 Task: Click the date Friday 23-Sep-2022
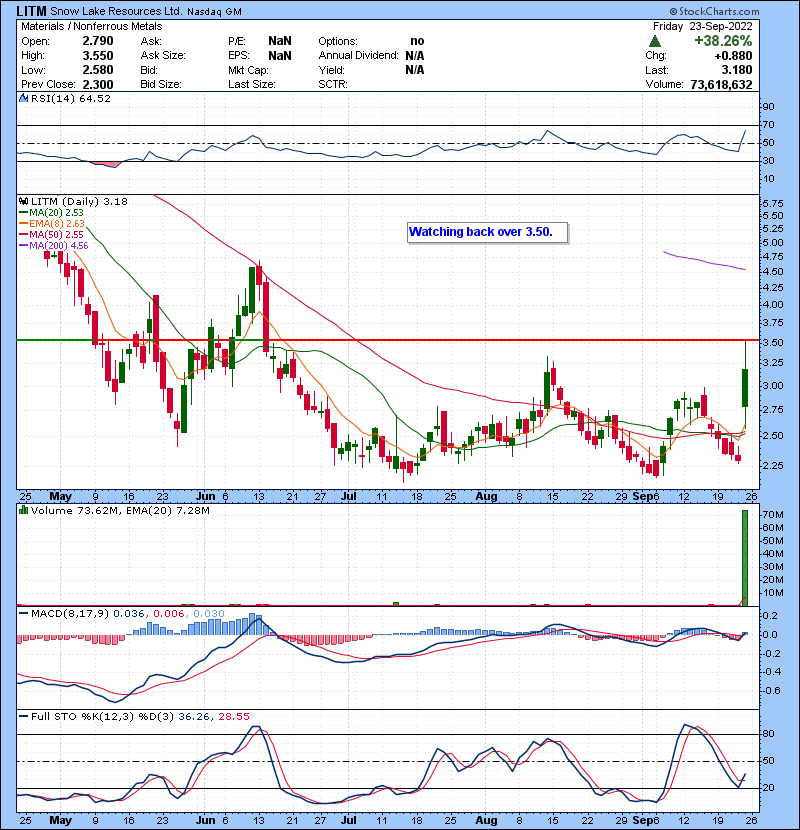point(702,26)
